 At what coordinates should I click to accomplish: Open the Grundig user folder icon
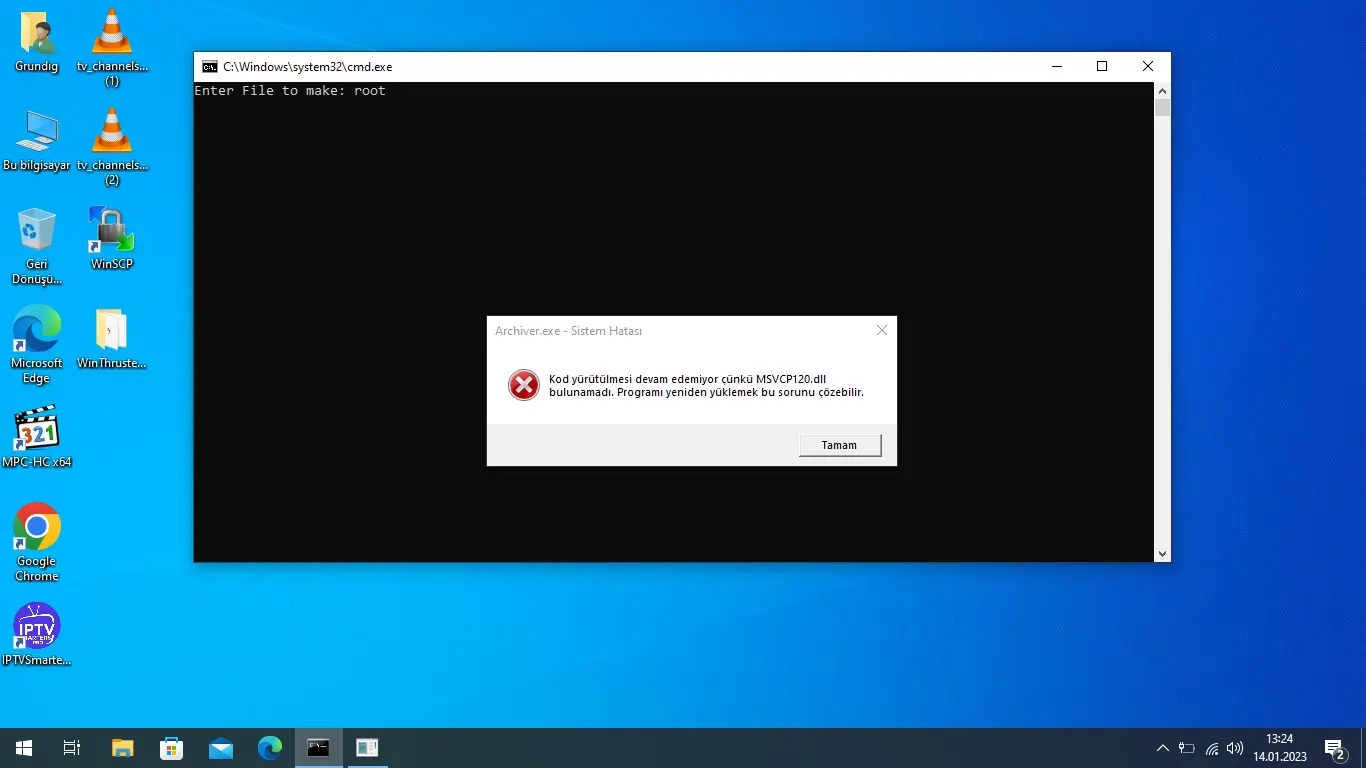point(37,35)
